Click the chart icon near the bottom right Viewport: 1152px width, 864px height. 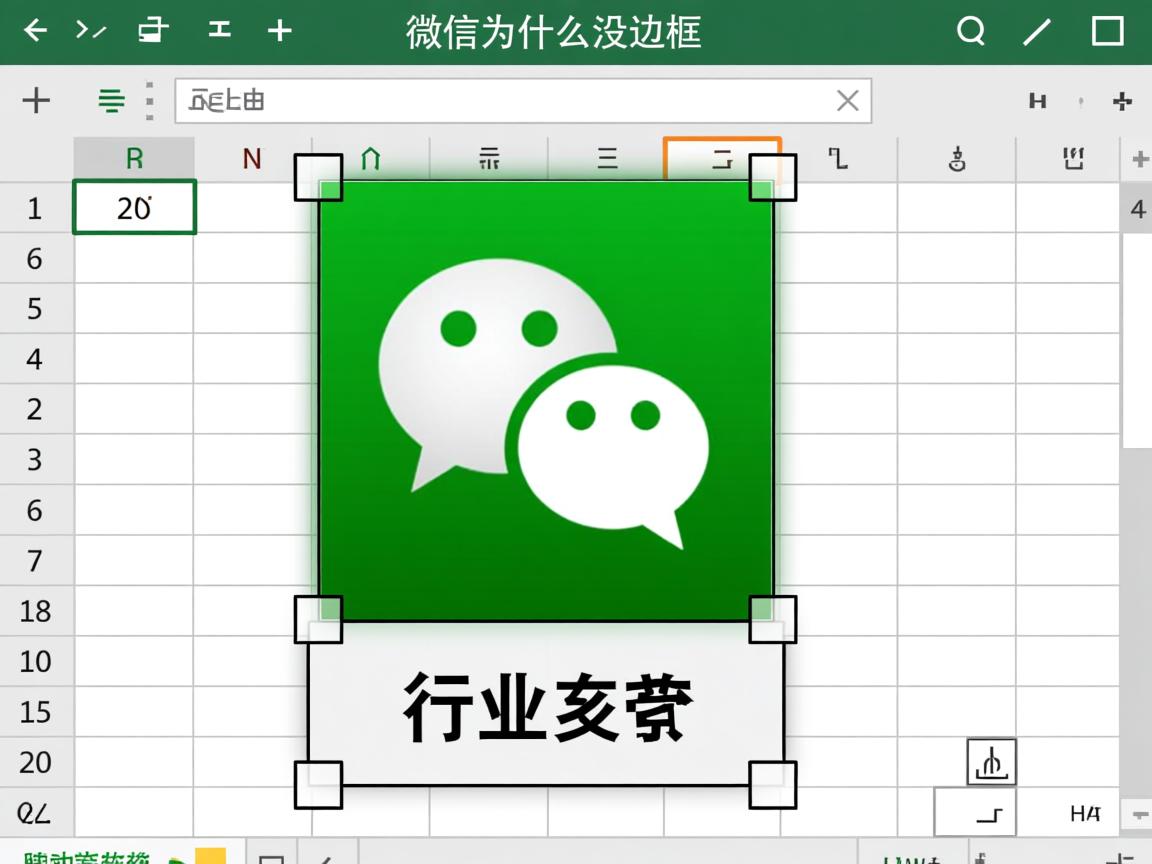pos(993,761)
